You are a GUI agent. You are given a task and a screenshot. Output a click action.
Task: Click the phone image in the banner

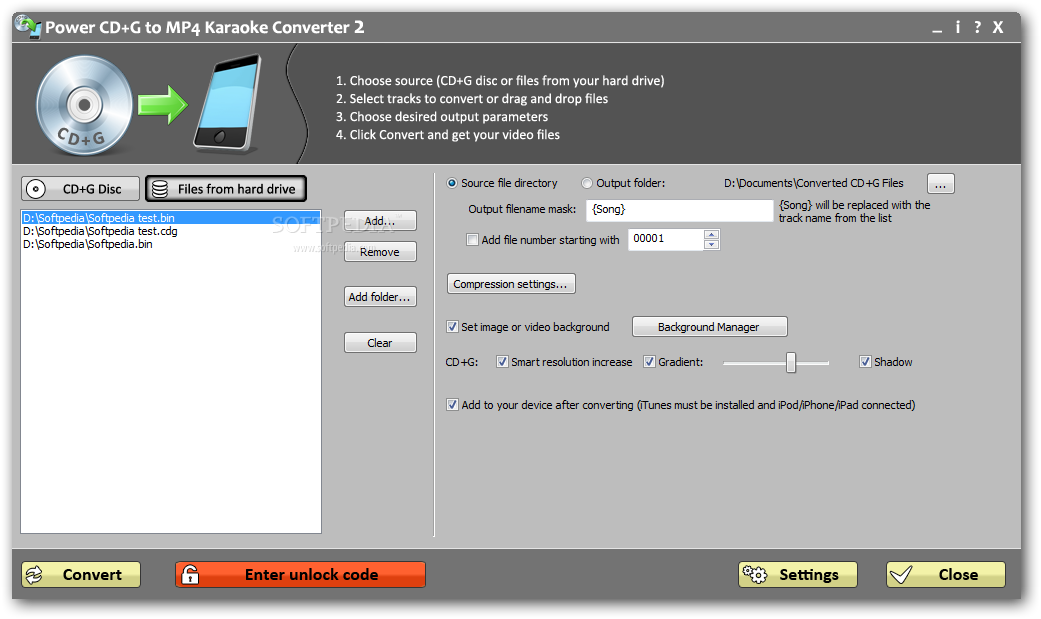[x=228, y=104]
